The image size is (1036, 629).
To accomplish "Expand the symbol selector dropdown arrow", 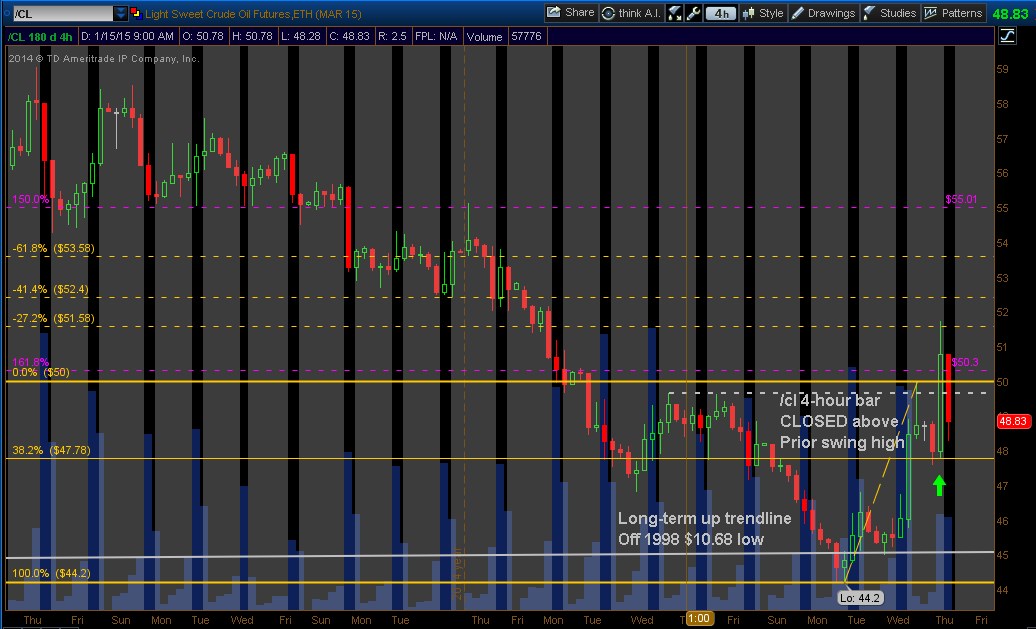I will [120, 13].
